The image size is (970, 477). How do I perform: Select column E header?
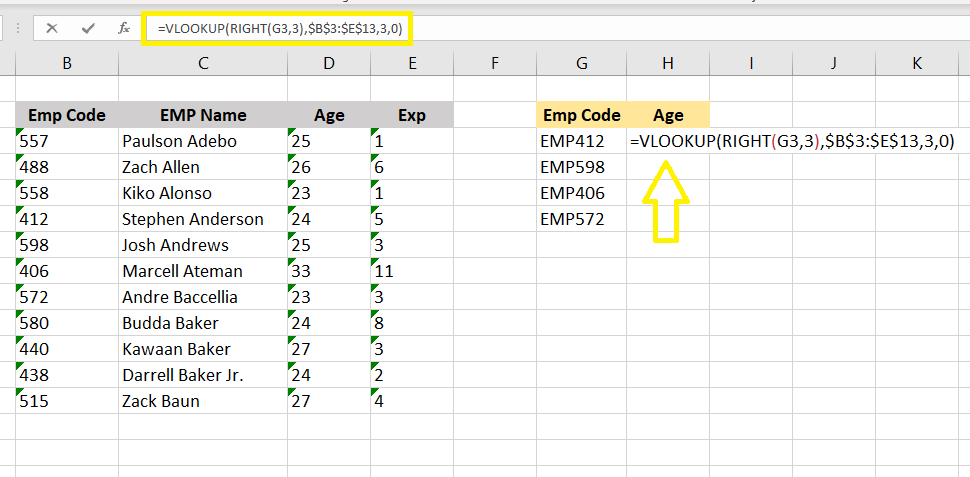[412, 62]
